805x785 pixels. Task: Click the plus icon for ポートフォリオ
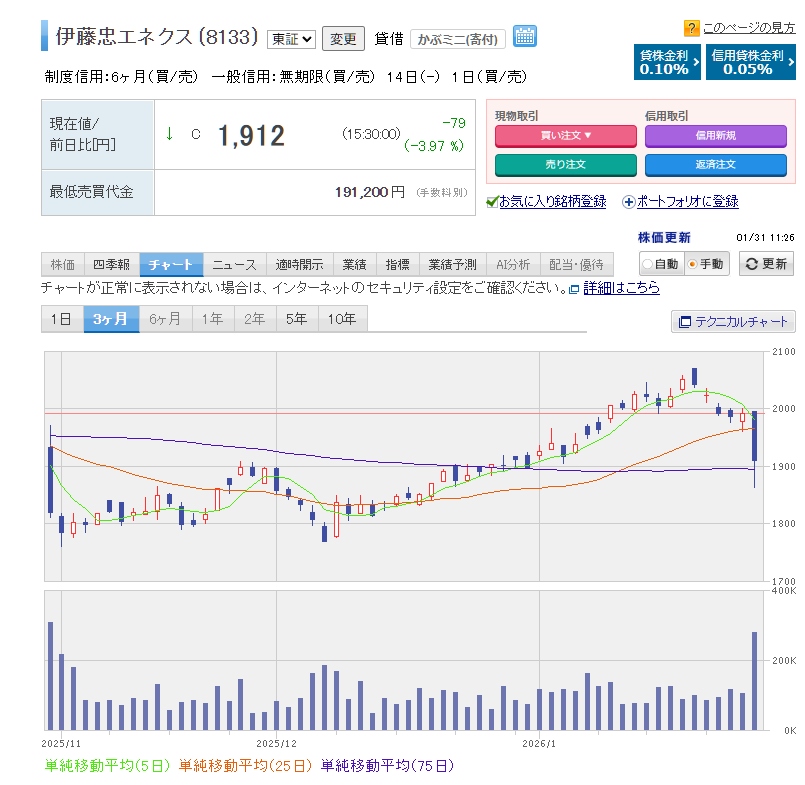628,201
